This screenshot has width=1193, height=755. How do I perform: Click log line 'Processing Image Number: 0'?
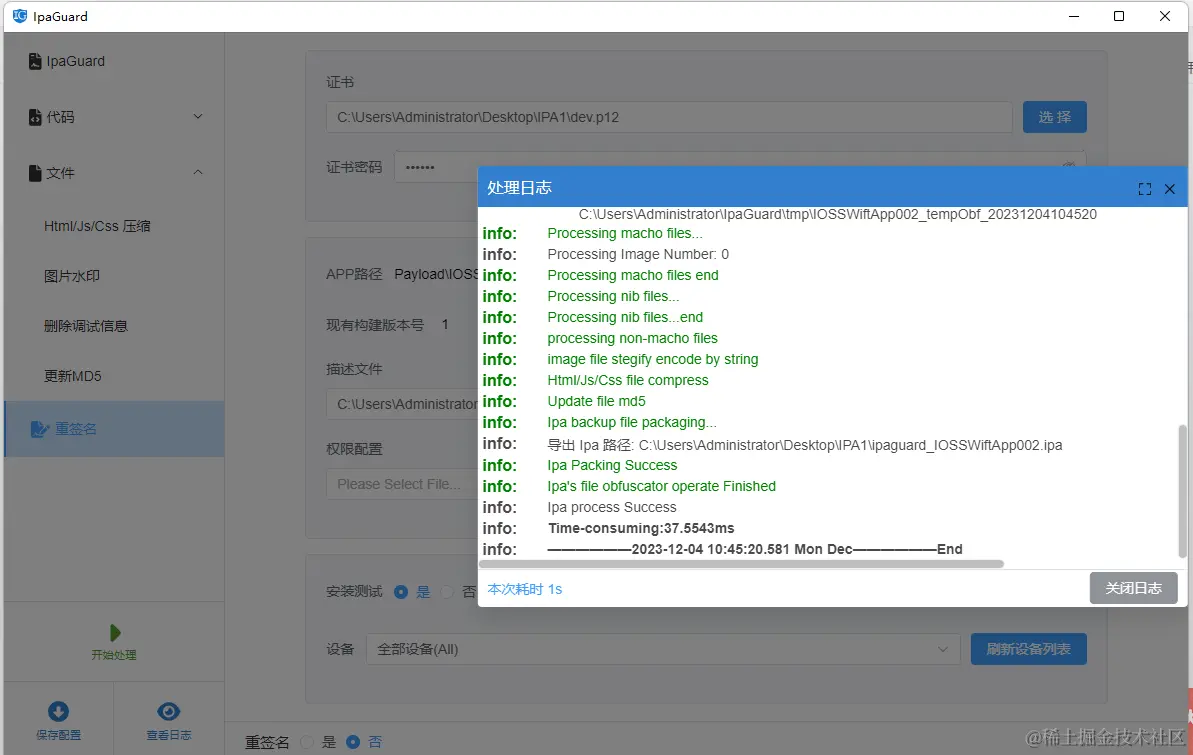638,254
